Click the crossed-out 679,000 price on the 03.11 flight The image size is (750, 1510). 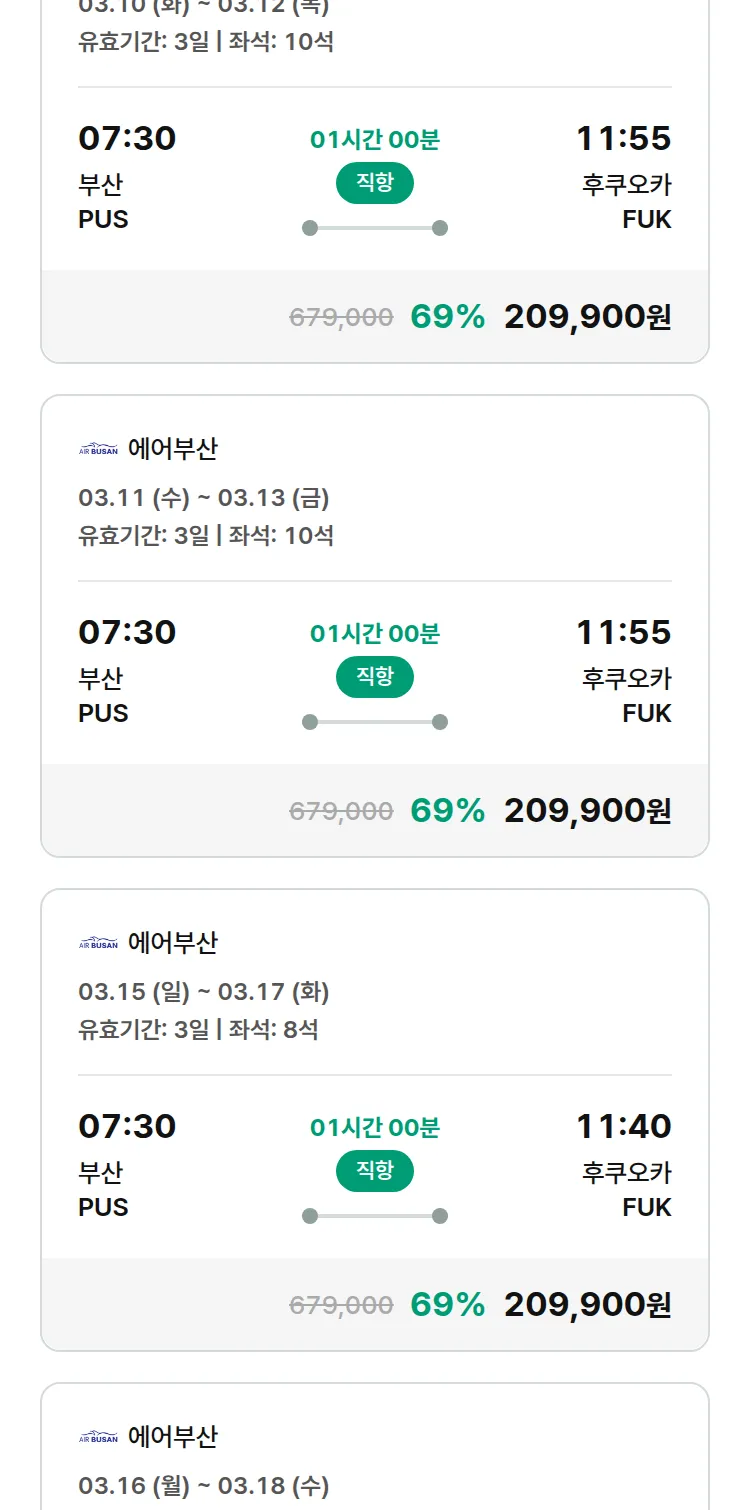click(x=341, y=811)
